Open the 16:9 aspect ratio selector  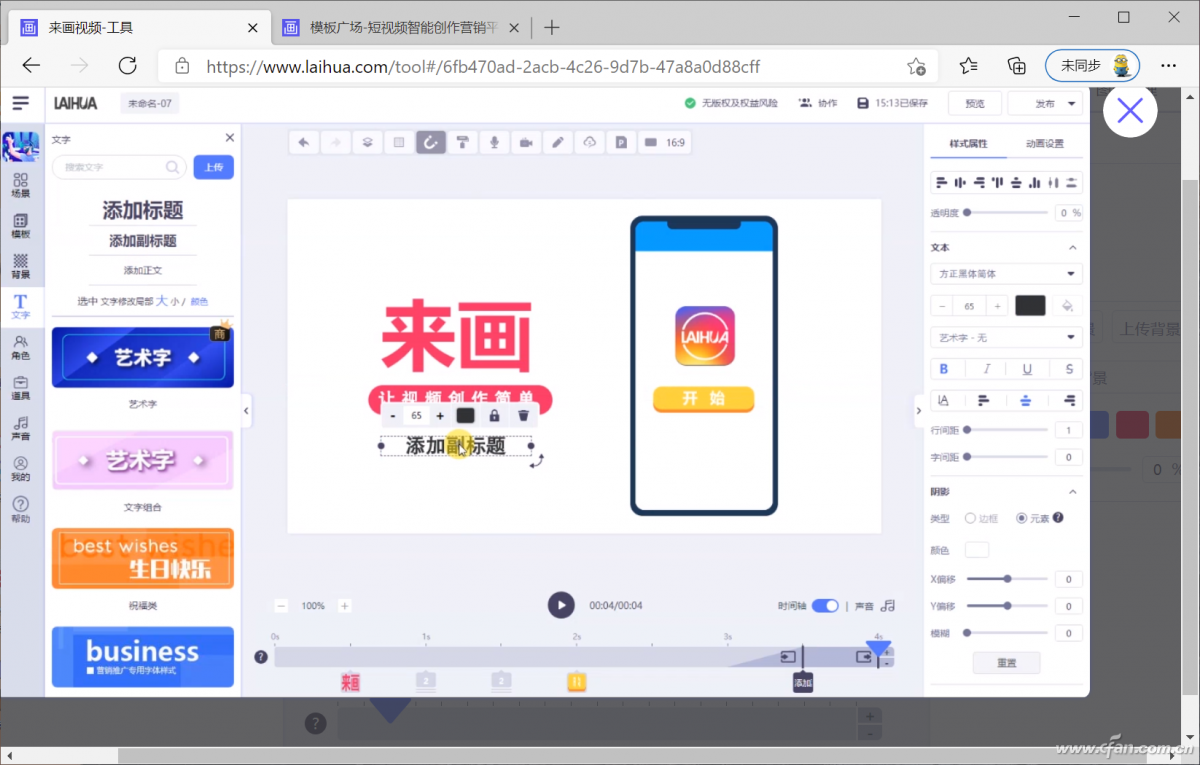coord(665,143)
